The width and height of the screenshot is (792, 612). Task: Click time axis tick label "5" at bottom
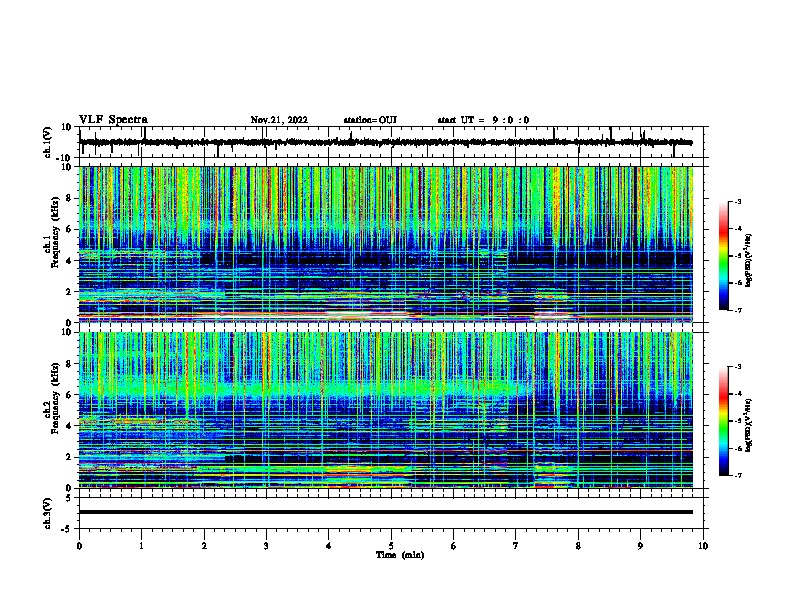click(391, 545)
